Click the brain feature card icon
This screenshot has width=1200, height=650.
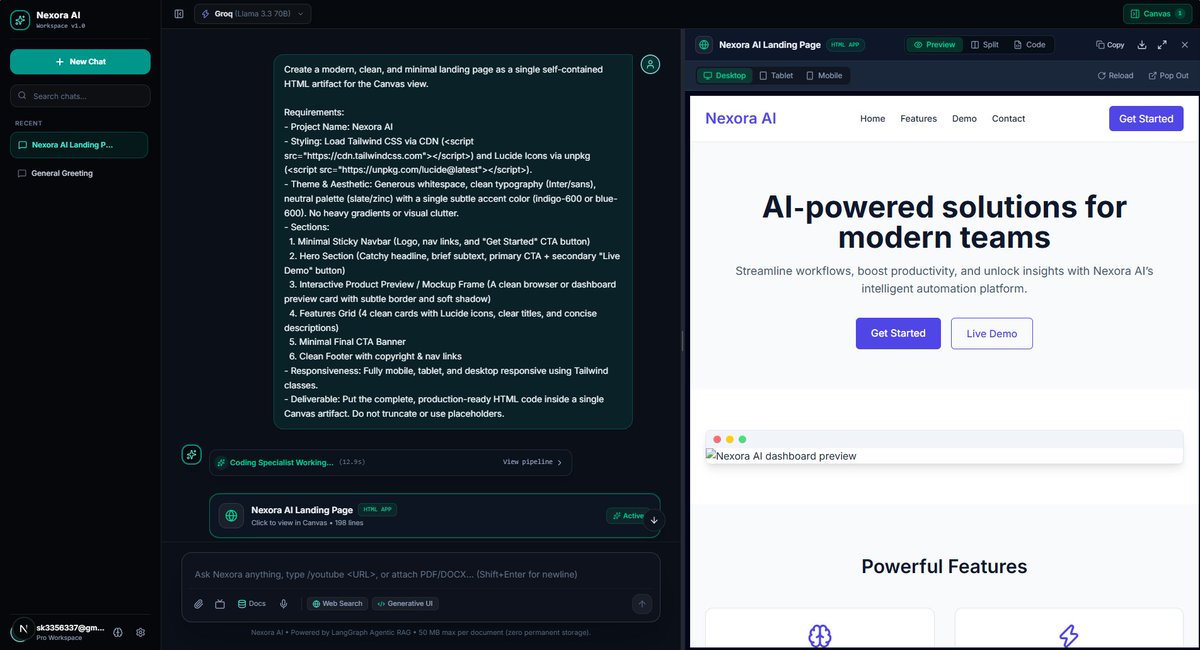coord(820,636)
